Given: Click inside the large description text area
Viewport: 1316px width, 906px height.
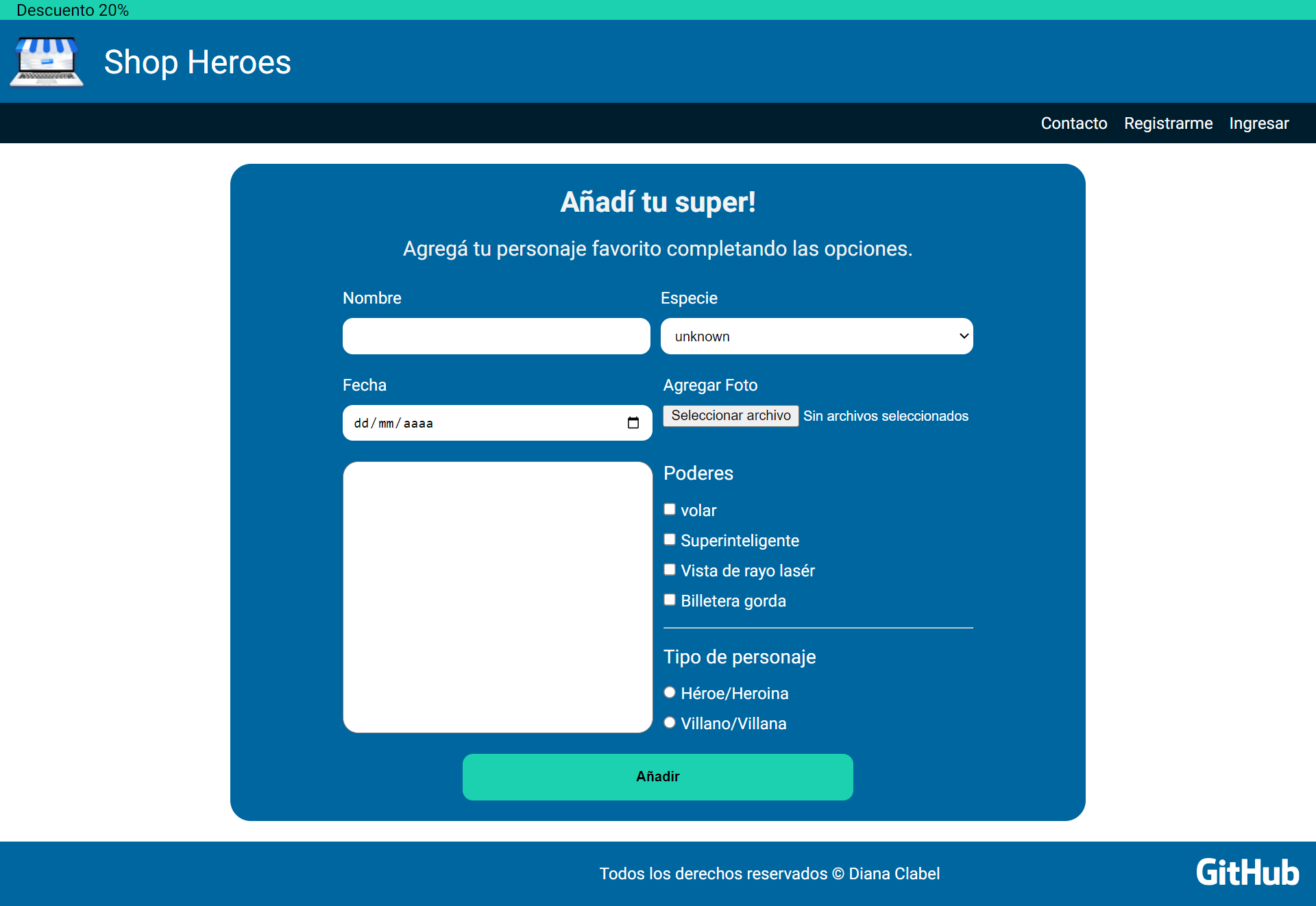Looking at the screenshot, I should click(498, 597).
